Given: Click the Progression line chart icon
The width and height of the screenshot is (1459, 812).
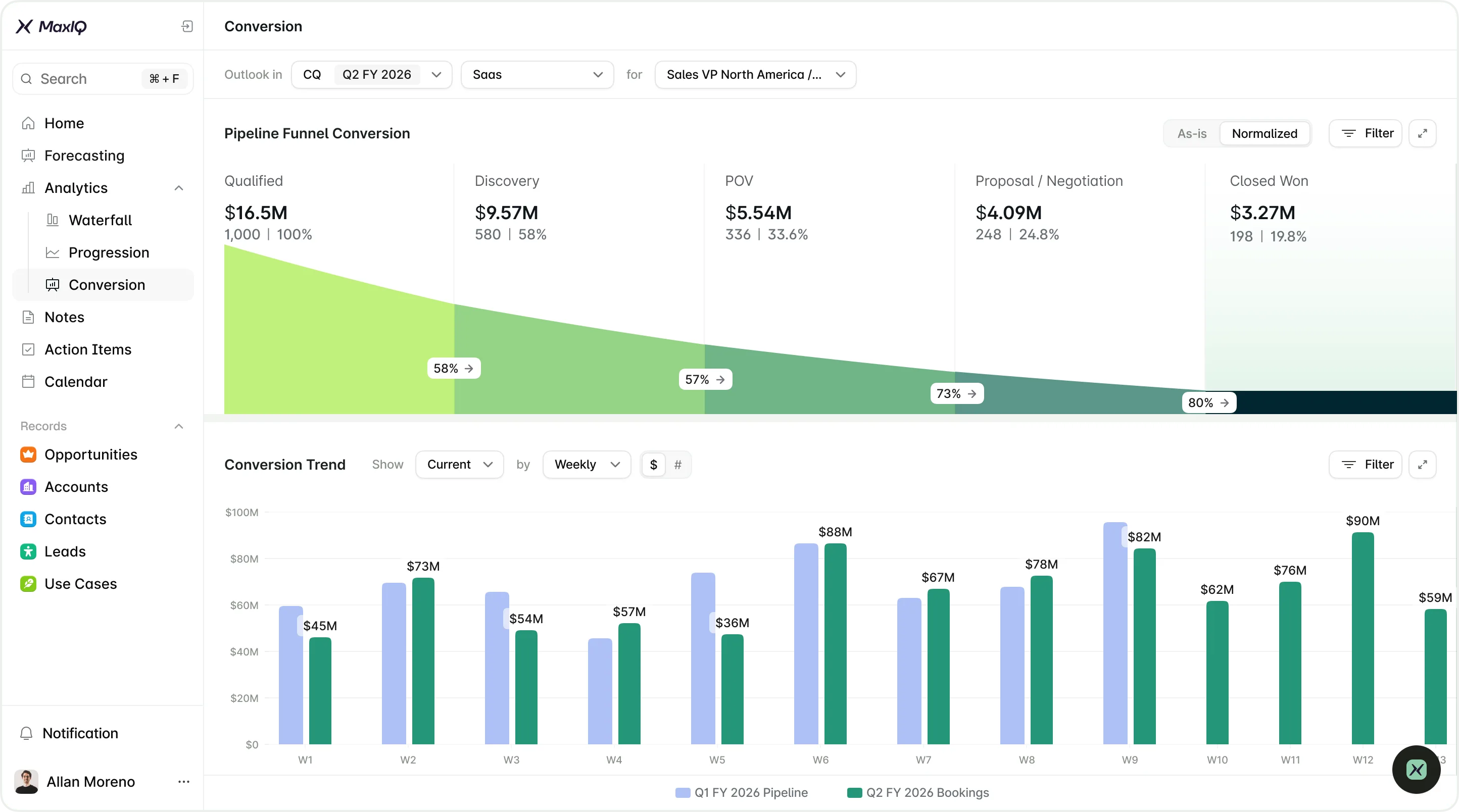Looking at the screenshot, I should [53, 252].
